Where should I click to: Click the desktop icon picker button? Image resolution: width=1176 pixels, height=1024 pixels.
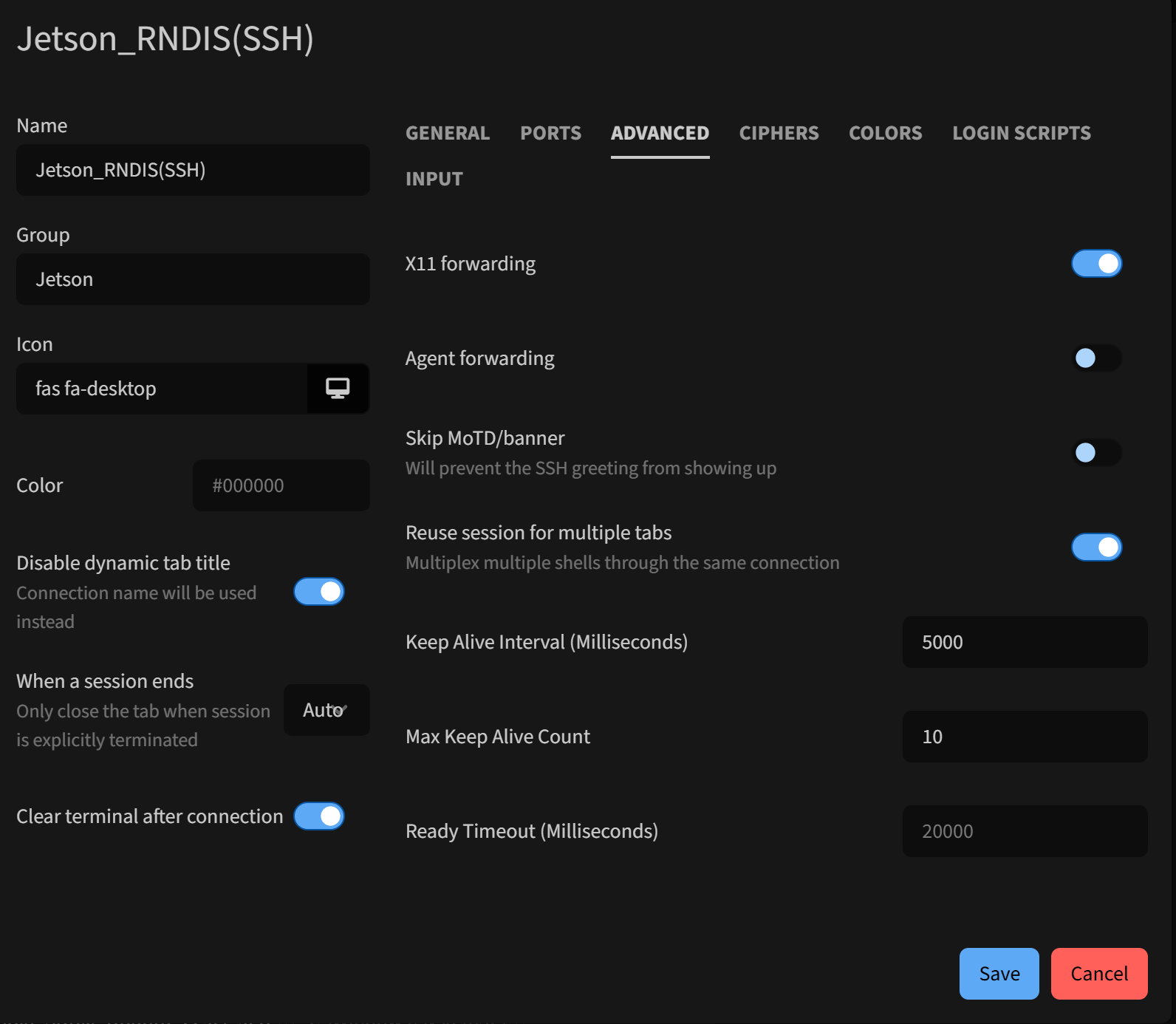point(338,389)
